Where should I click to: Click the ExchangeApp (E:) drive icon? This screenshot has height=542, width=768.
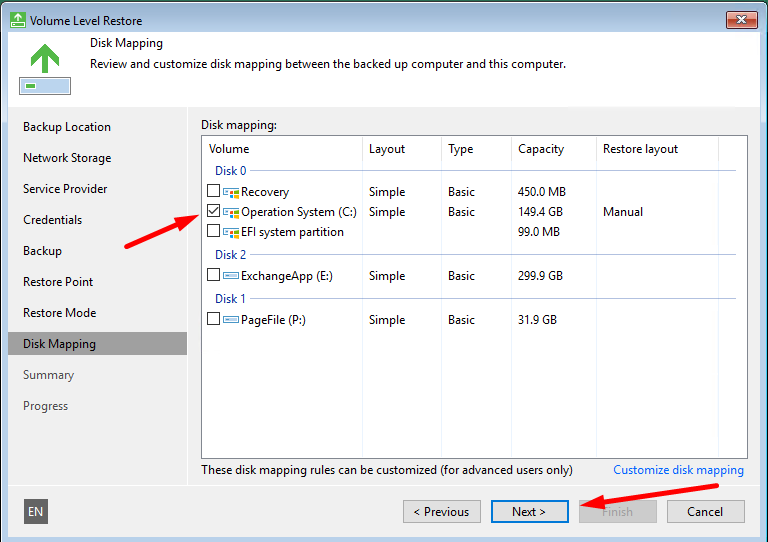(231, 276)
